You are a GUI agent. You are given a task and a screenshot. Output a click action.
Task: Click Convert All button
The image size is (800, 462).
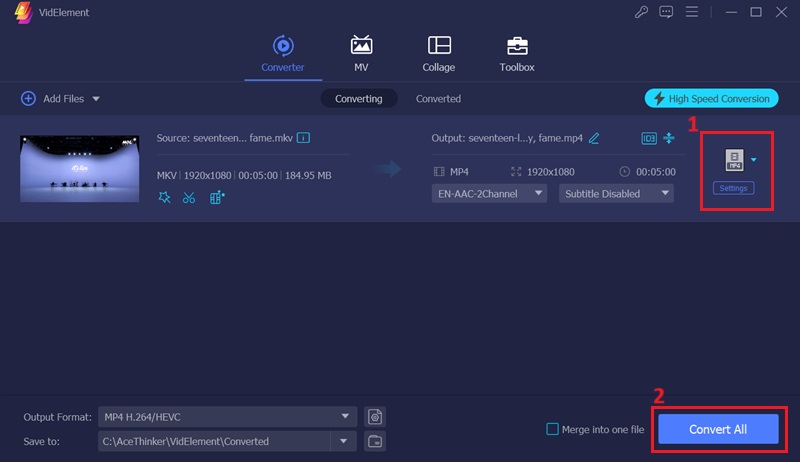(x=718, y=429)
